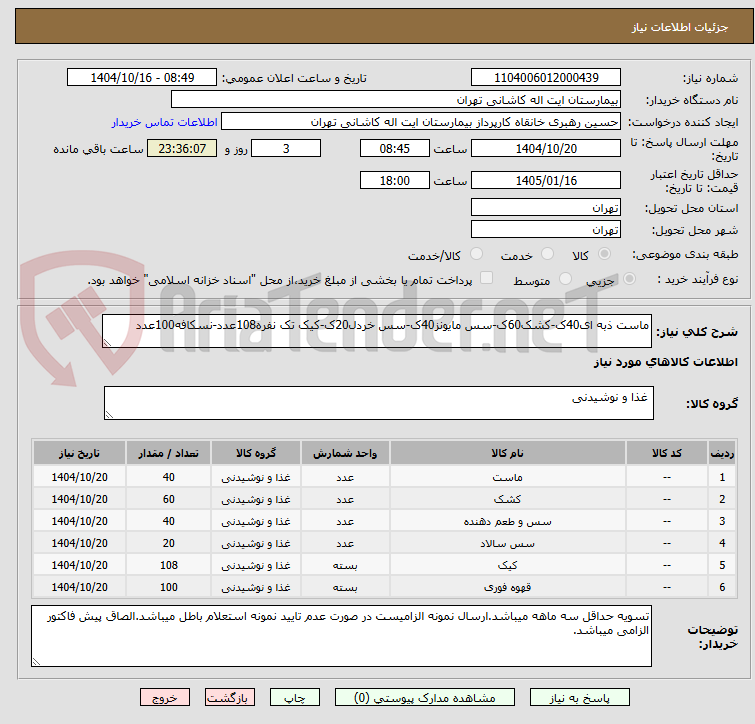The image size is (755, 724).
Task: Click date 1404/10/20 in the ماست row
Action: point(79,477)
